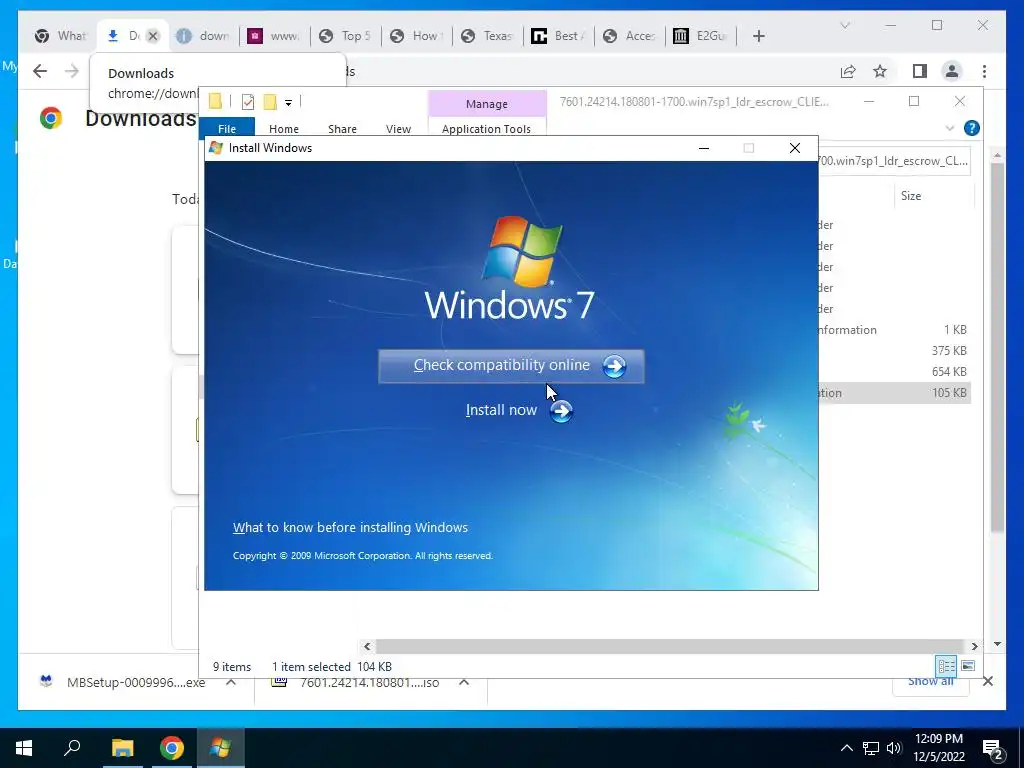Image resolution: width=1024 pixels, height=768 pixels.
Task: Switch to Chrome from the taskbar
Action: click(172, 748)
